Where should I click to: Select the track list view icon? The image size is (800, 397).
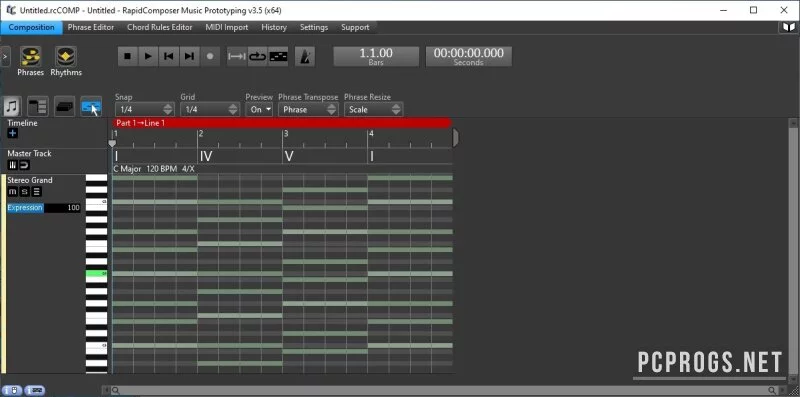[x=38, y=107]
